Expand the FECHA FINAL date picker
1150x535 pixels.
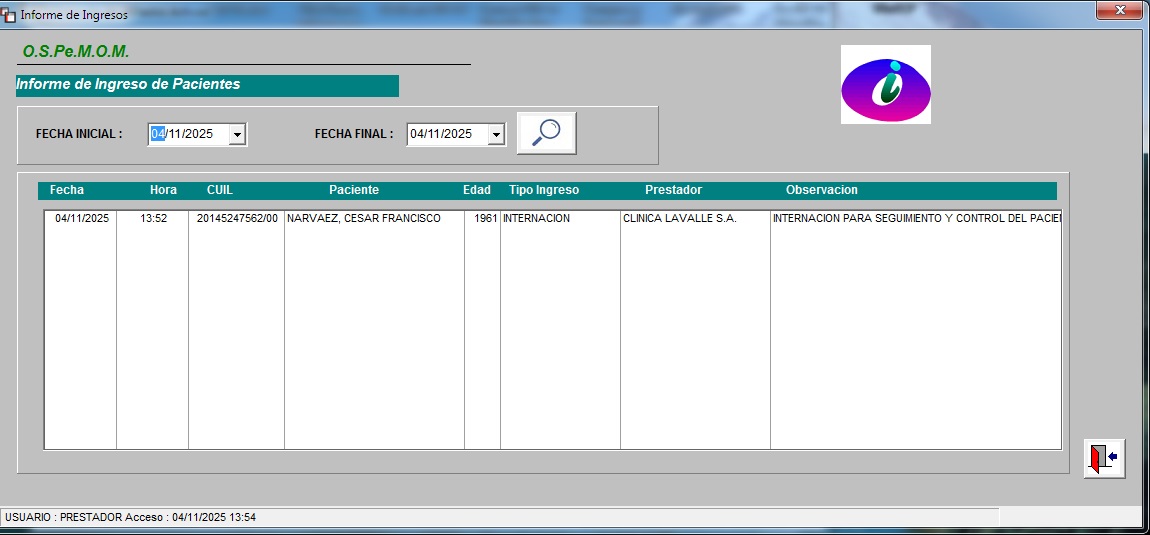[x=496, y=134]
